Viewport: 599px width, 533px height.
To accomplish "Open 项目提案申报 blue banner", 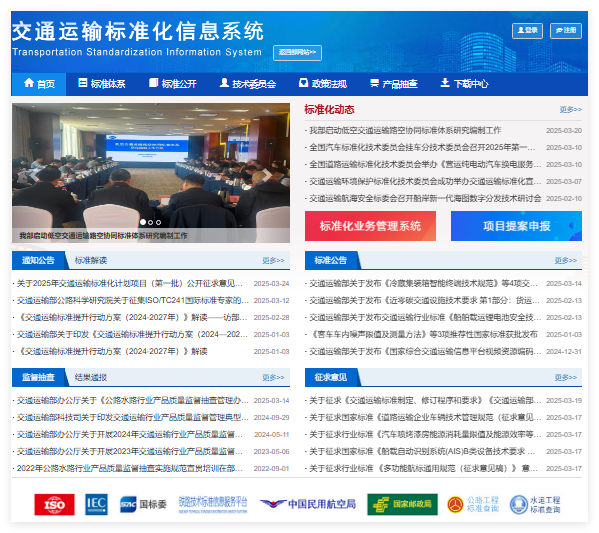I will click(x=516, y=226).
